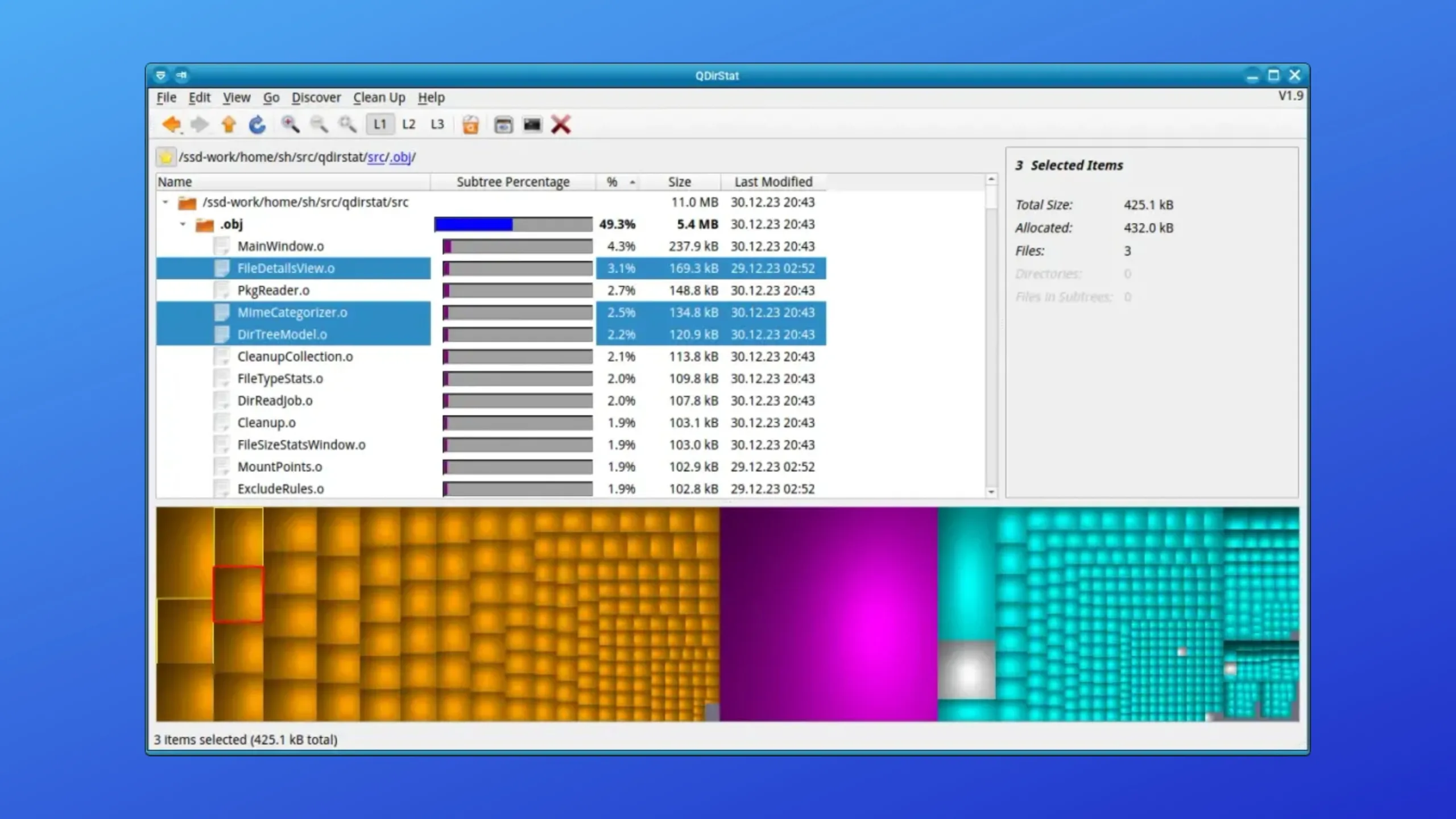Click the tree view scroll-up arrow
The width and height of the screenshot is (1456, 819).
[x=991, y=180]
